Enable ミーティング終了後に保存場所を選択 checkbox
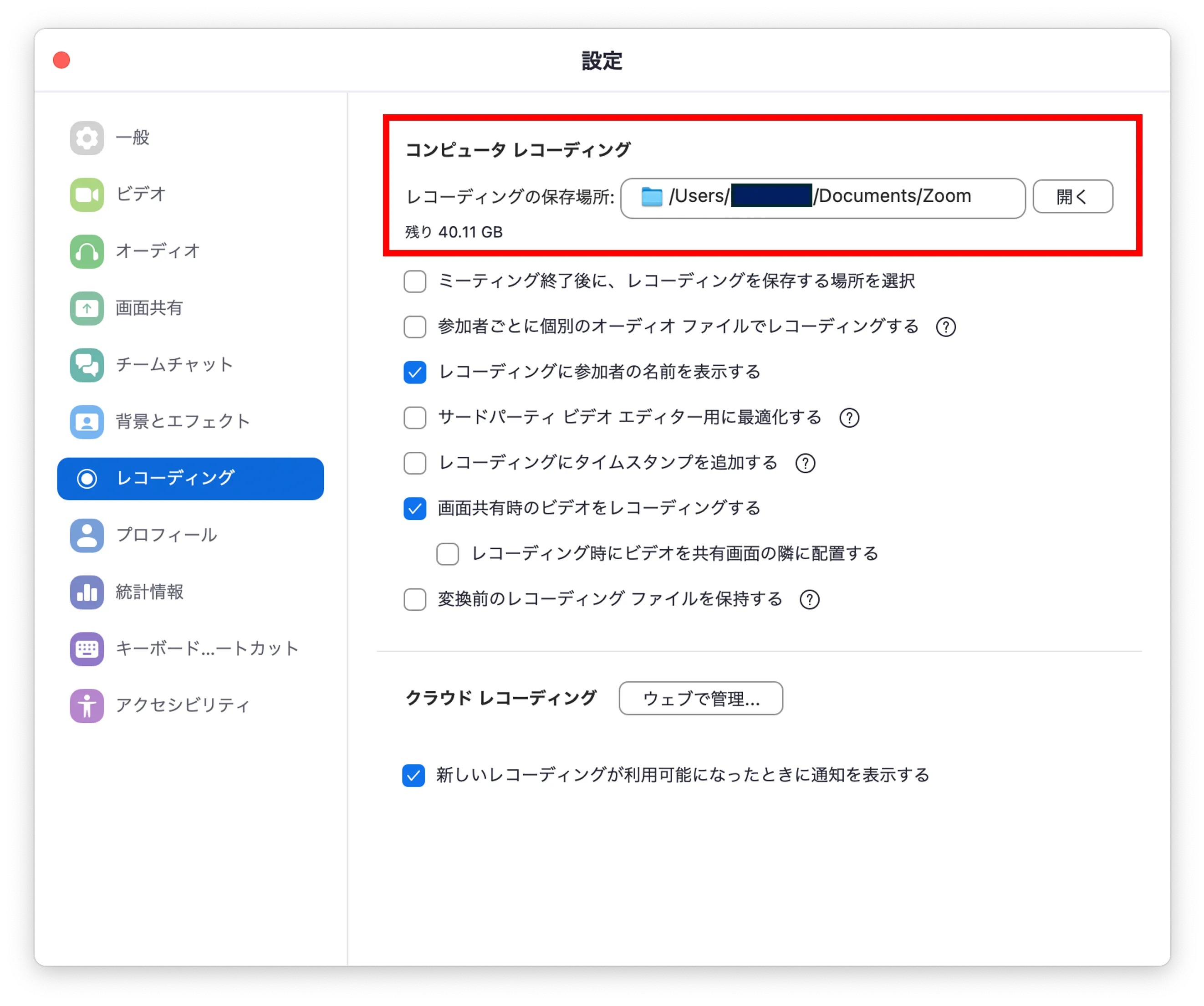Screen dimensions: 1204x1006 [x=414, y=281]
